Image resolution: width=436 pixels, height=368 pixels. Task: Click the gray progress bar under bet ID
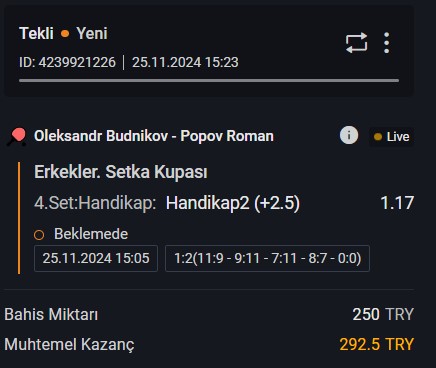209,80
